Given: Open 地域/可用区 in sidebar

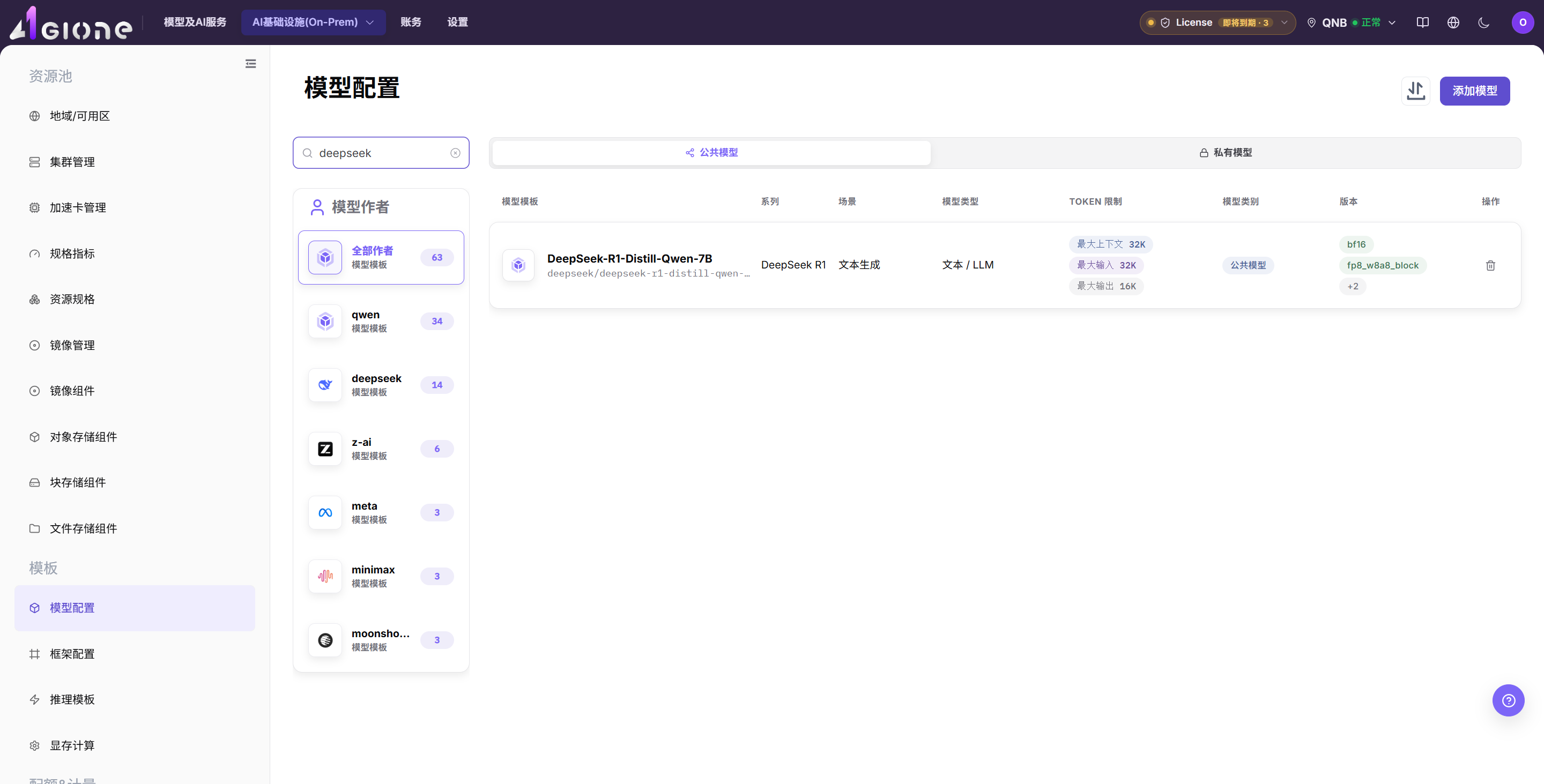Looking at the screenshot, I should pyautogui.click(x=135, y=116).
